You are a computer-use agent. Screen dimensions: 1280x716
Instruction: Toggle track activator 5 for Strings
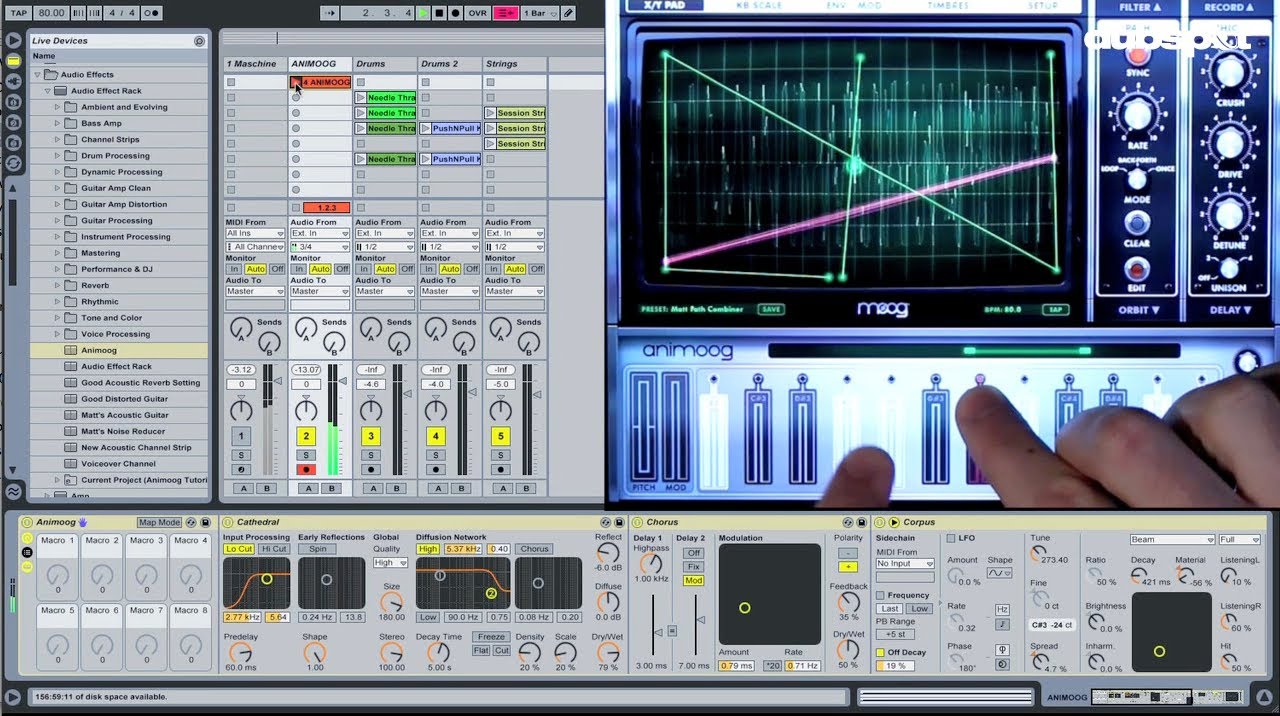click(501, 436)
